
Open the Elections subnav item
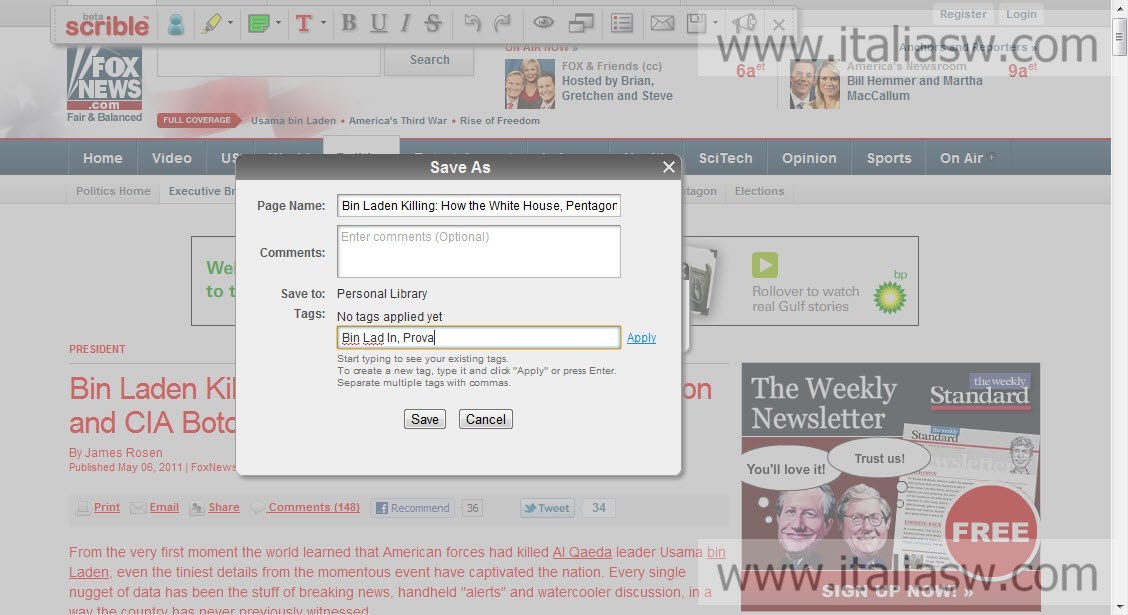coord(759,191)
